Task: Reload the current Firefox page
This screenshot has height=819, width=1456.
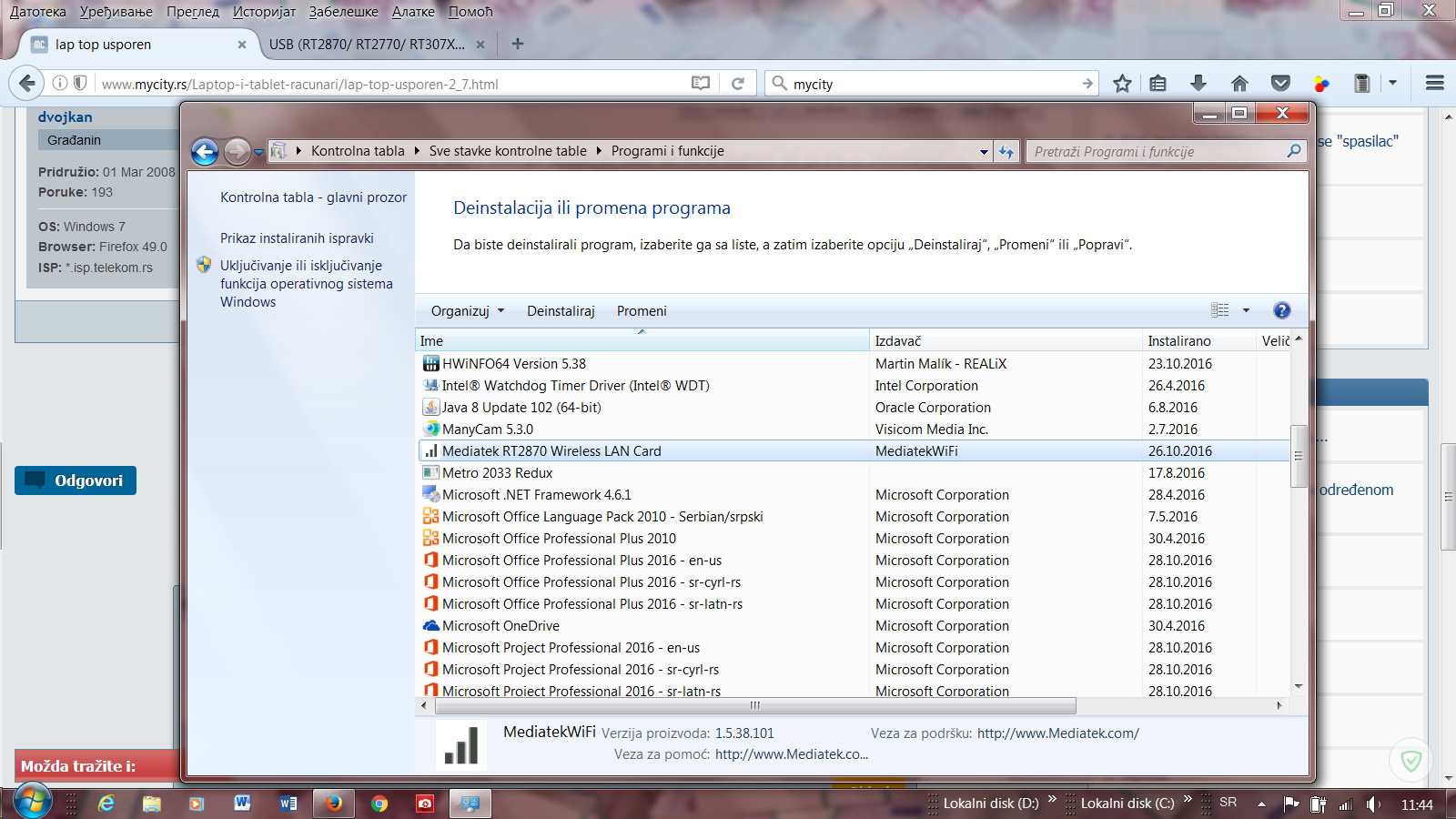Action: click(x=738, y=84)
